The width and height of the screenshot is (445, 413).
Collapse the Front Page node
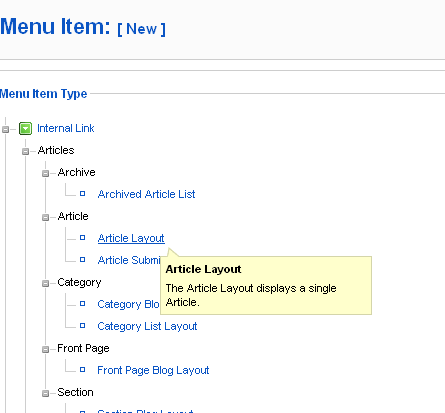pos(45,349)
